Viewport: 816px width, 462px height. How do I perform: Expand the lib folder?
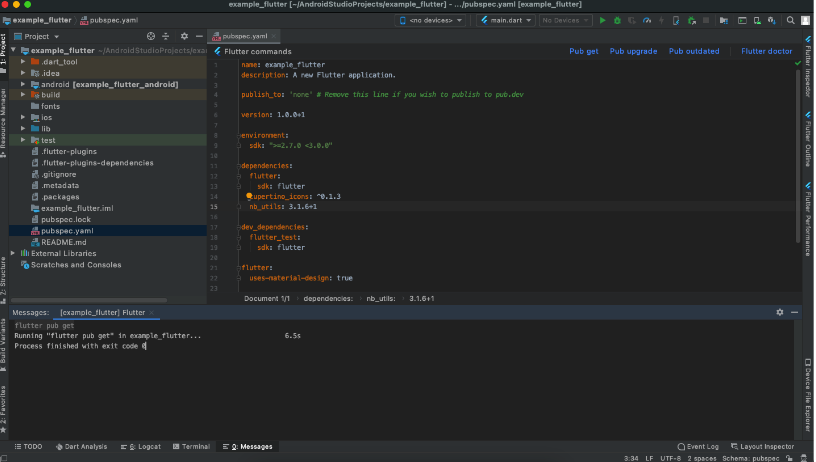pyautogui.click(x=23, y=128)
